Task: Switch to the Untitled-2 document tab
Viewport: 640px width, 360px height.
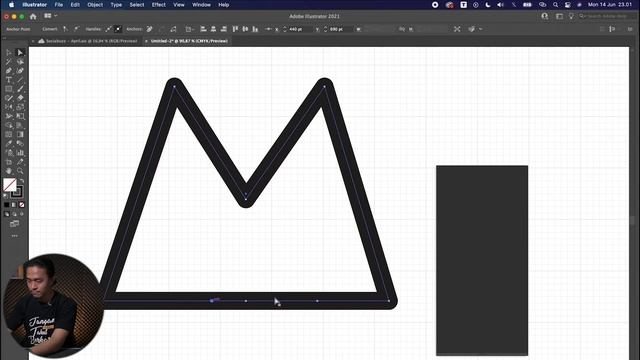Action: 189,41
